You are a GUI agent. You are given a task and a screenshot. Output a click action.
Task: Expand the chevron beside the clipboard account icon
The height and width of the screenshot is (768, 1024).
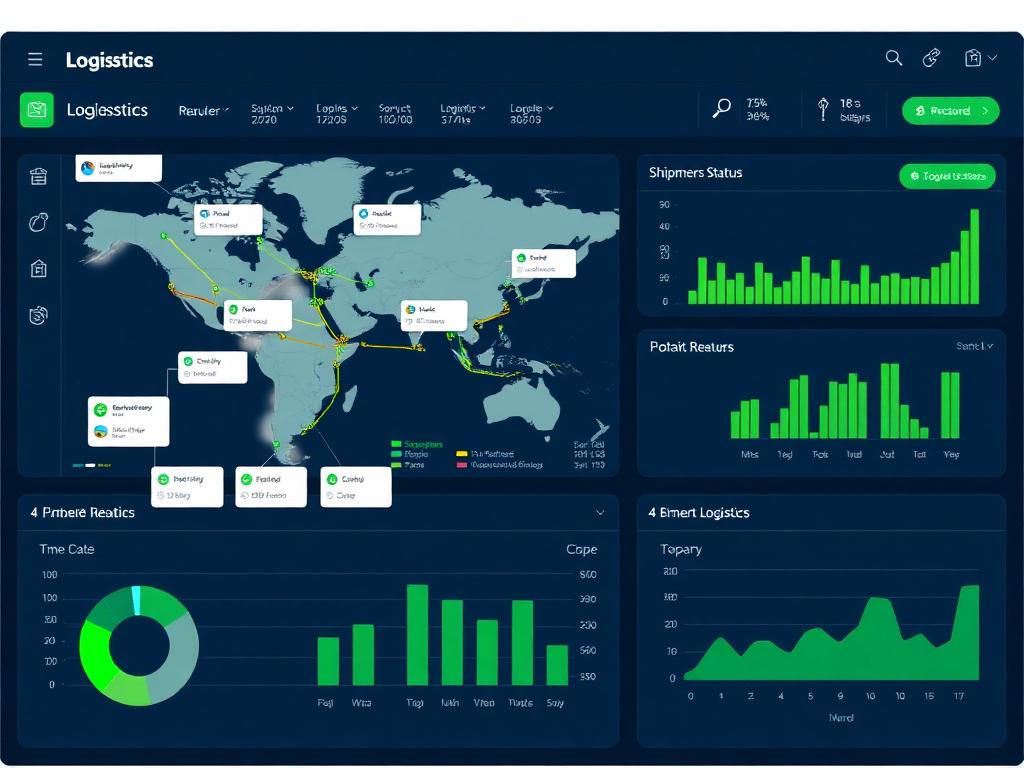point(992,57)
